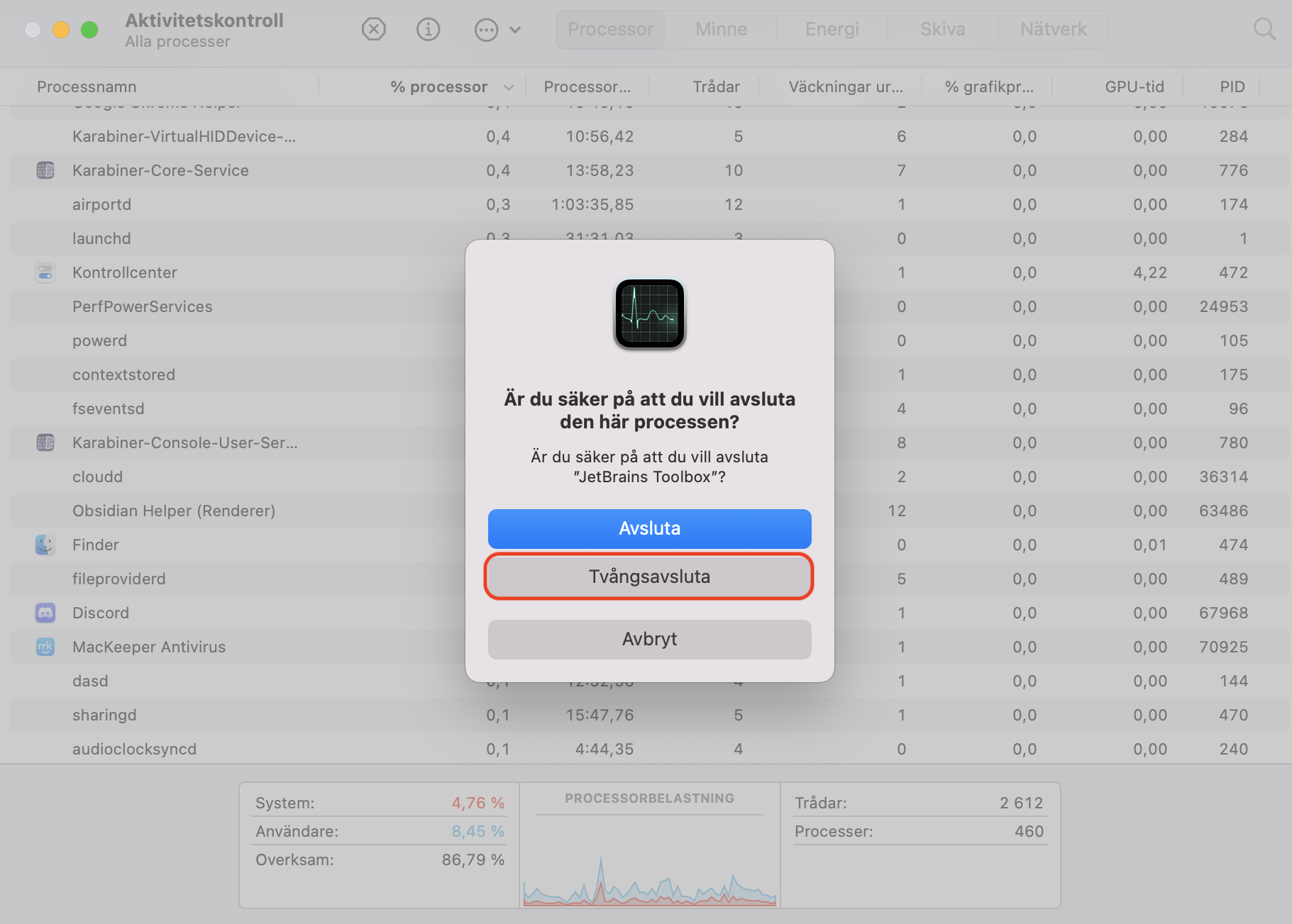This screenshot has height=924, width=1292.
Task: Click the MacKeeper Antivirus app icon
Action: click(45, 647)
